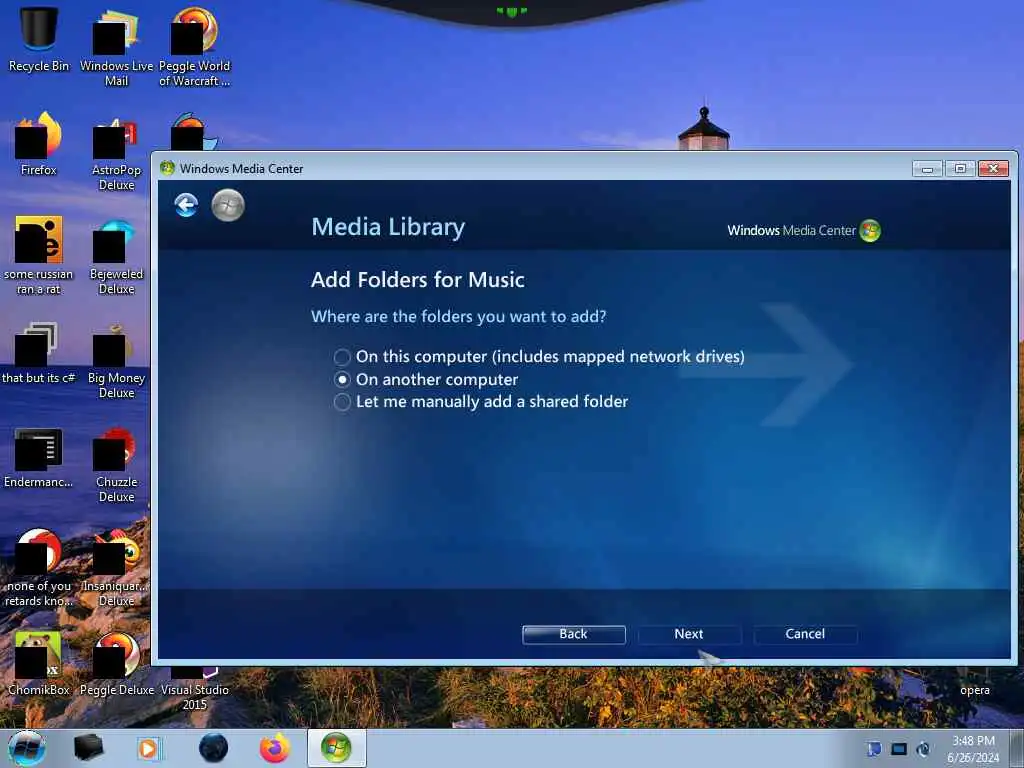Launch Peggle World of Warcraft shortcut
The width and height of the screenshot is (1024, 768).
click(194, 46)
